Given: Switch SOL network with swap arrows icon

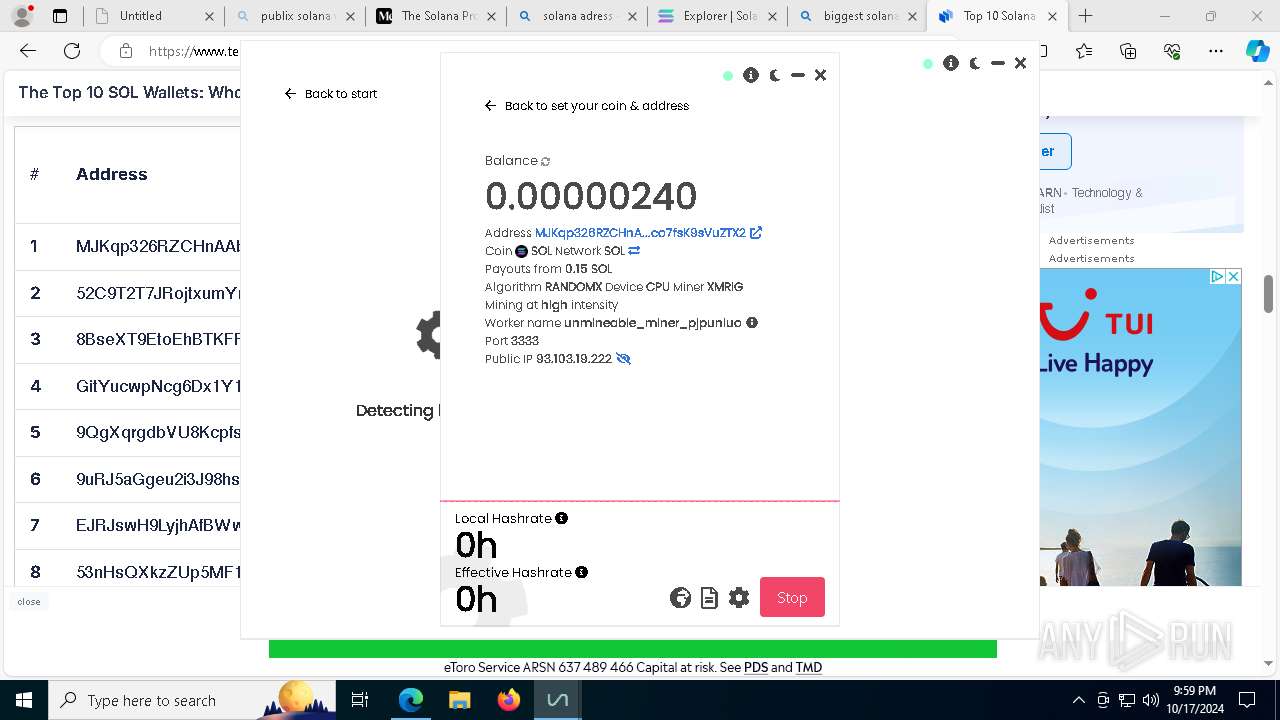Looking at the screenshot, I should (634, 251).
